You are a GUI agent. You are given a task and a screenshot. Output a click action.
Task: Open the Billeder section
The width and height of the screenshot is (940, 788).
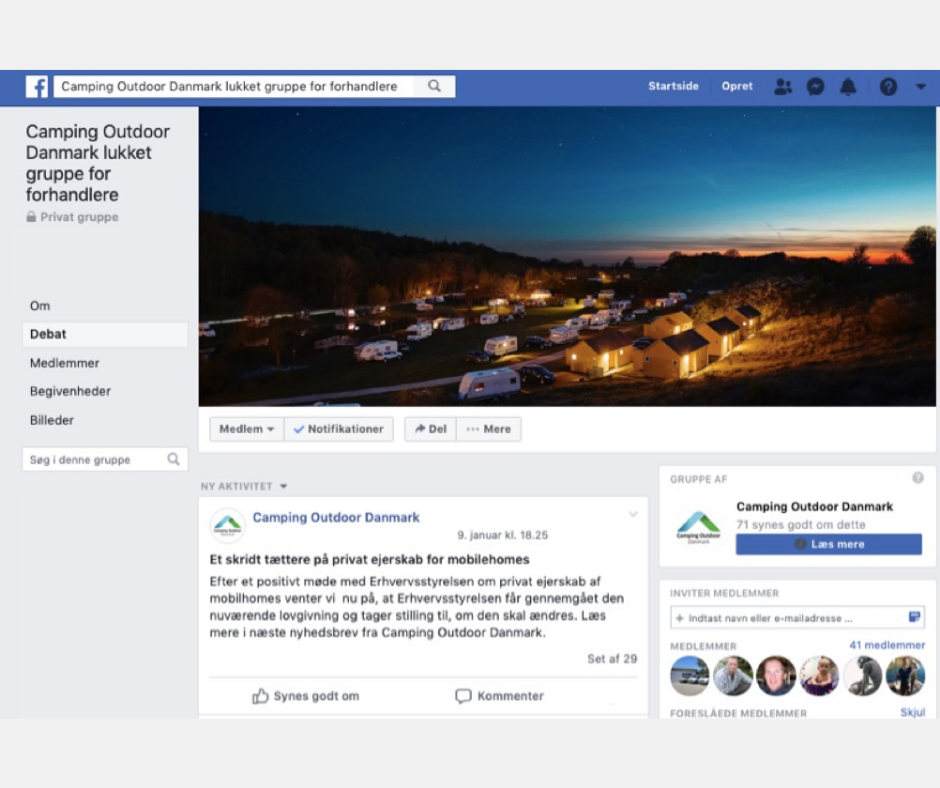point(52,420)
